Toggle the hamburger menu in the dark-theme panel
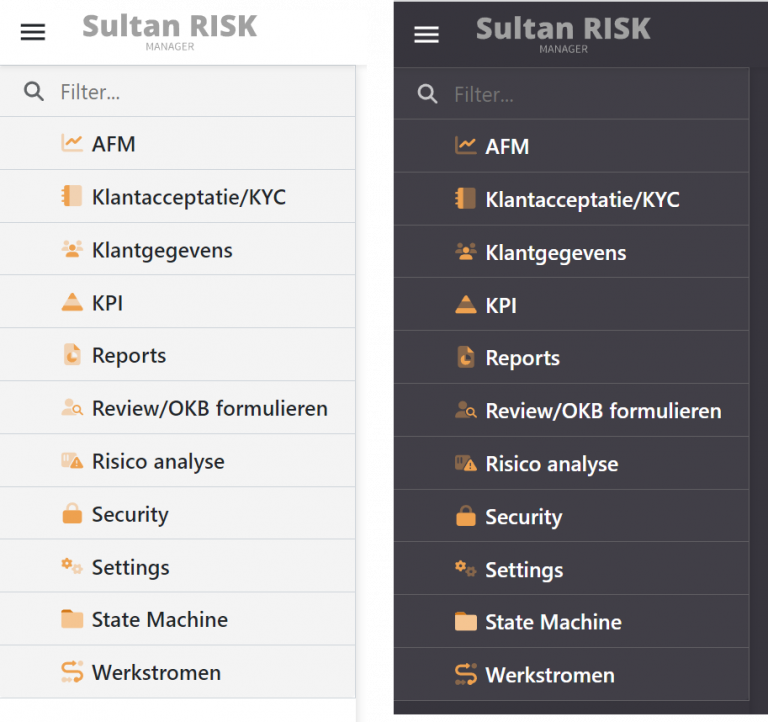Image resolution: width=768 pixels, height=722 pixels. tap(427, 35)
